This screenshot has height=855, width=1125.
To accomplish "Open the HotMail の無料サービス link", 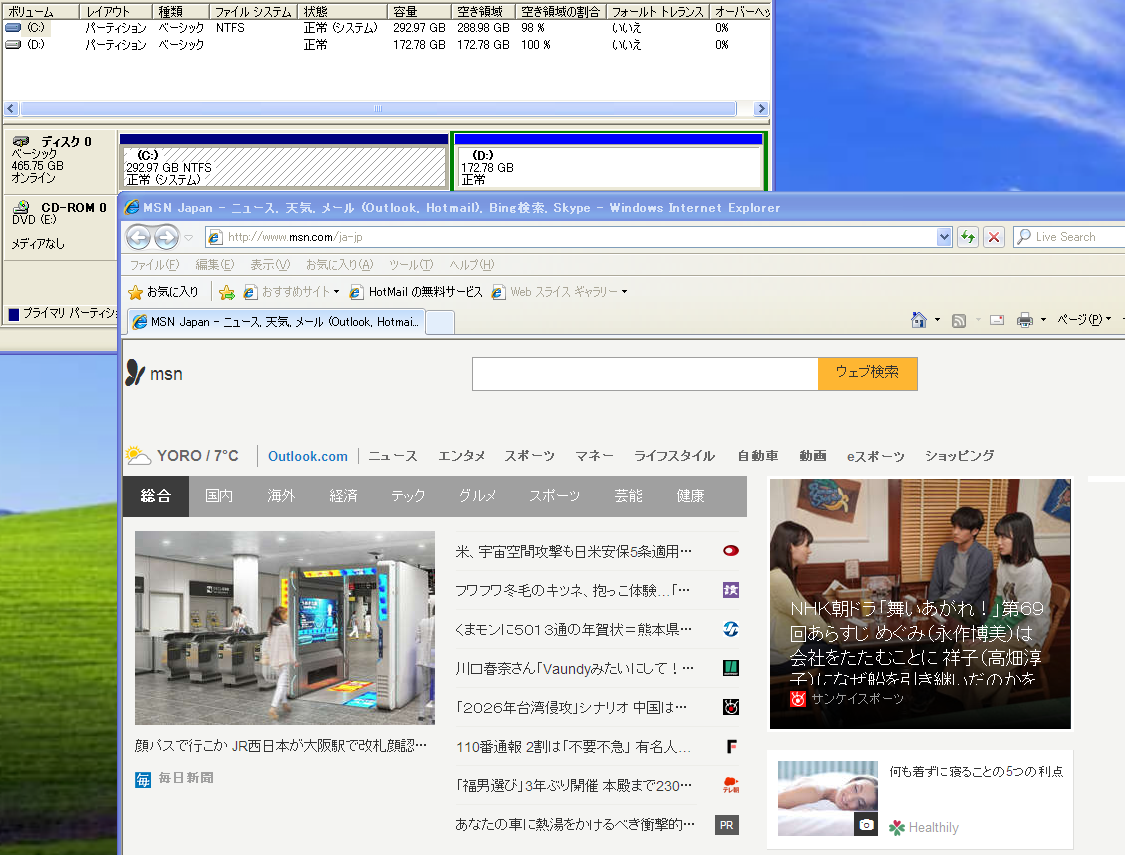I will [x=416, y=292].
